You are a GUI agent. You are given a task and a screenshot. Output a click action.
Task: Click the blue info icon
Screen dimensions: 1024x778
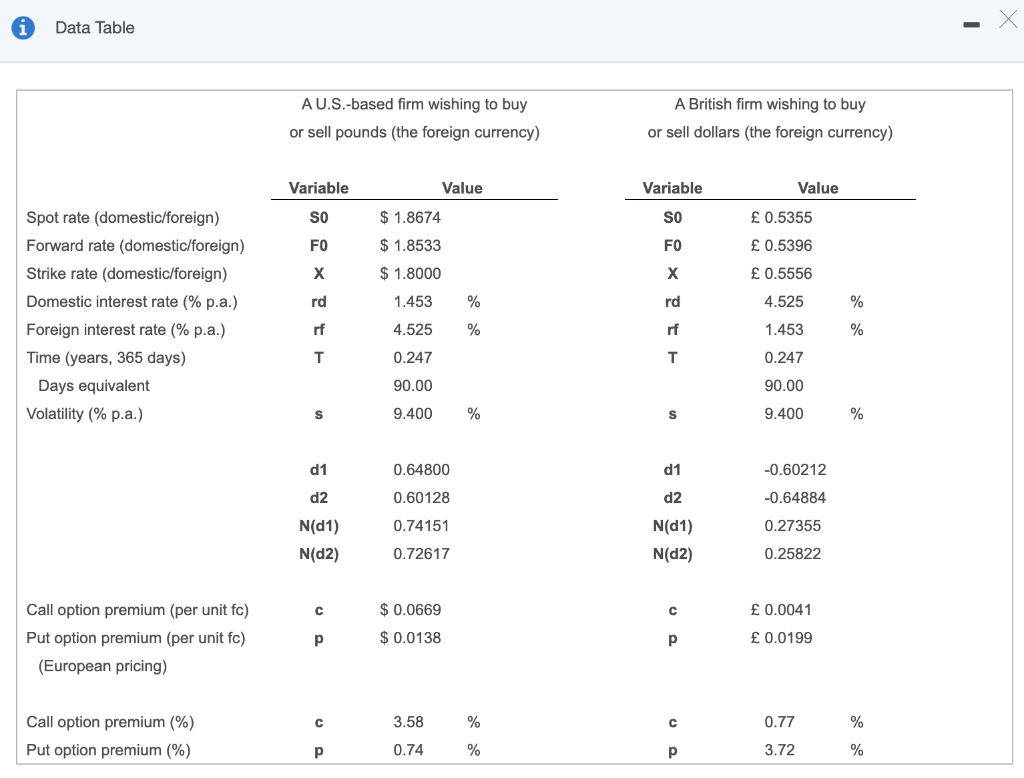pyautogui.click(x=22, y=27)
